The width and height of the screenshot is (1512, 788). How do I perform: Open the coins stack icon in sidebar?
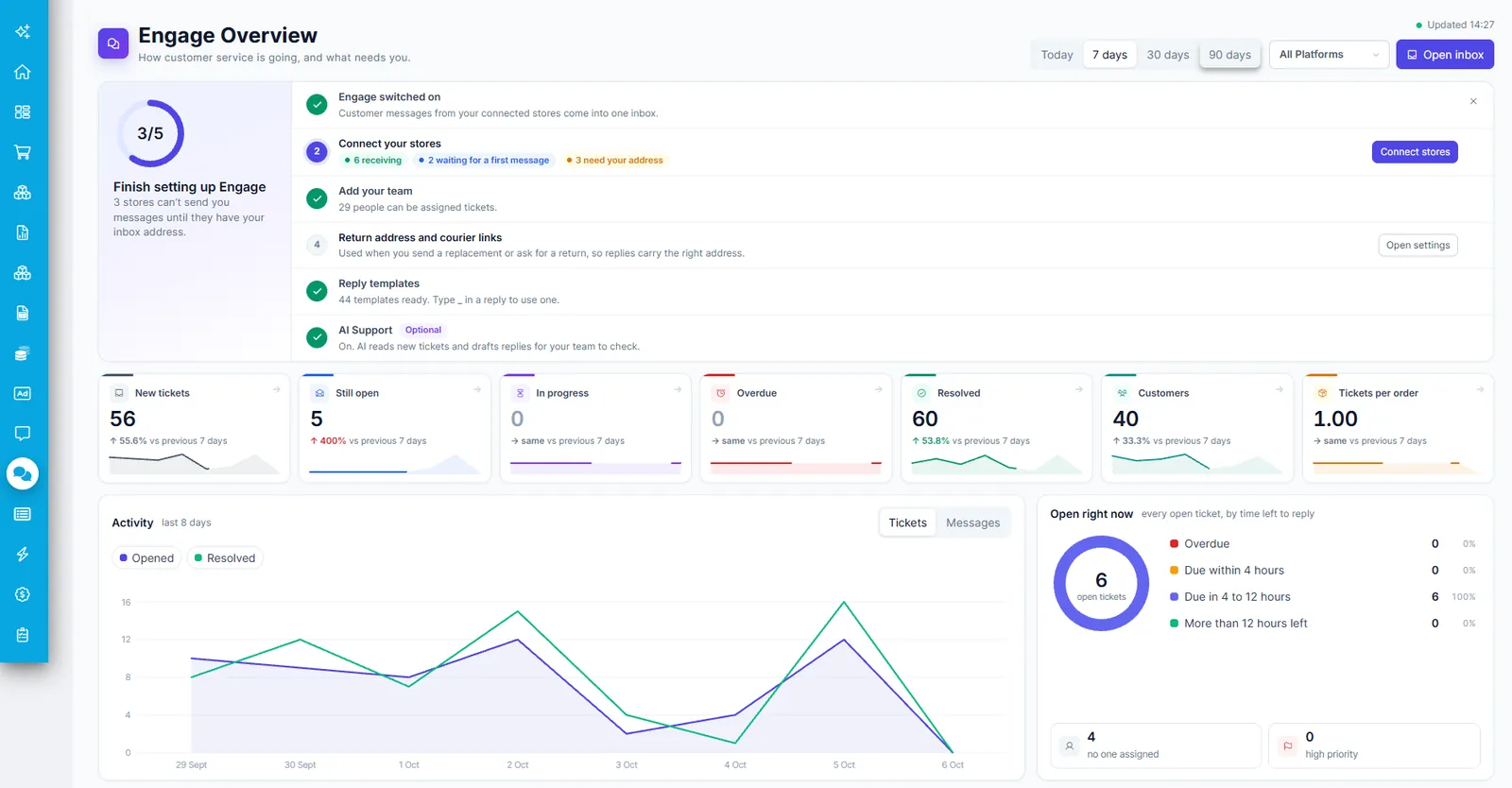[x=23, y=353]
